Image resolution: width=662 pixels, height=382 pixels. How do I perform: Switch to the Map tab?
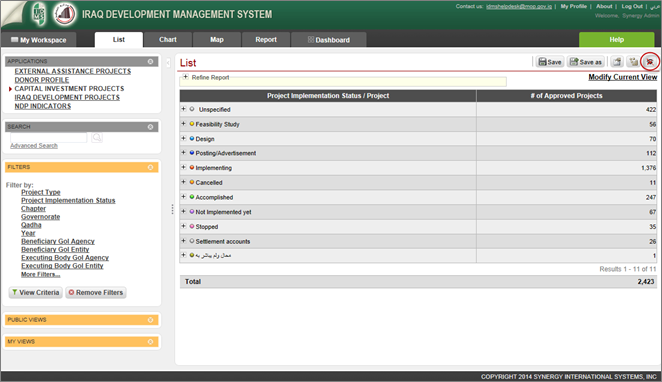click(217, 40)
